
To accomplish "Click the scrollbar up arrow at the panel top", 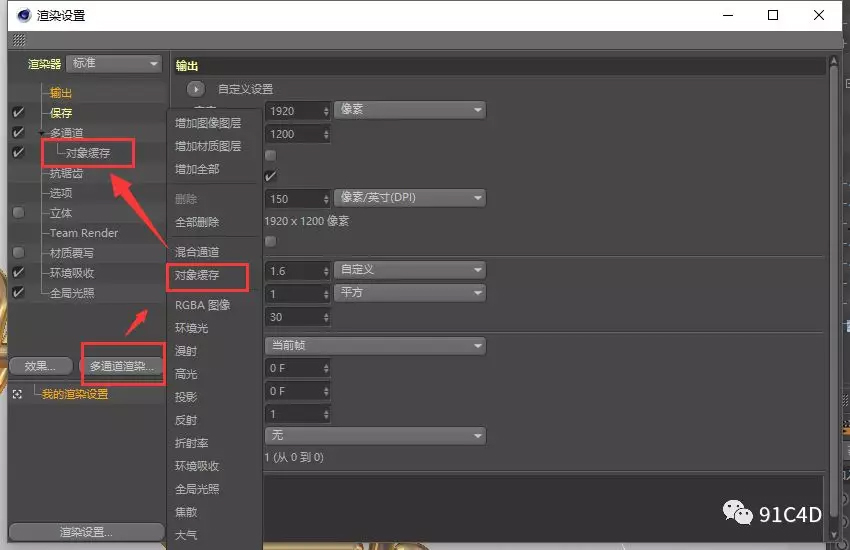I will 834,61.
